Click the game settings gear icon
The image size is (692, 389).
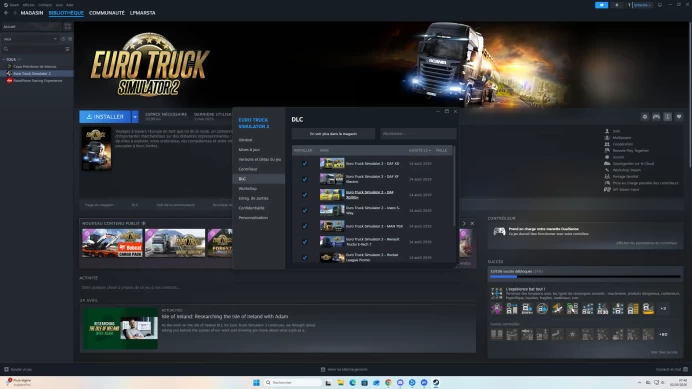coord(645,117)
